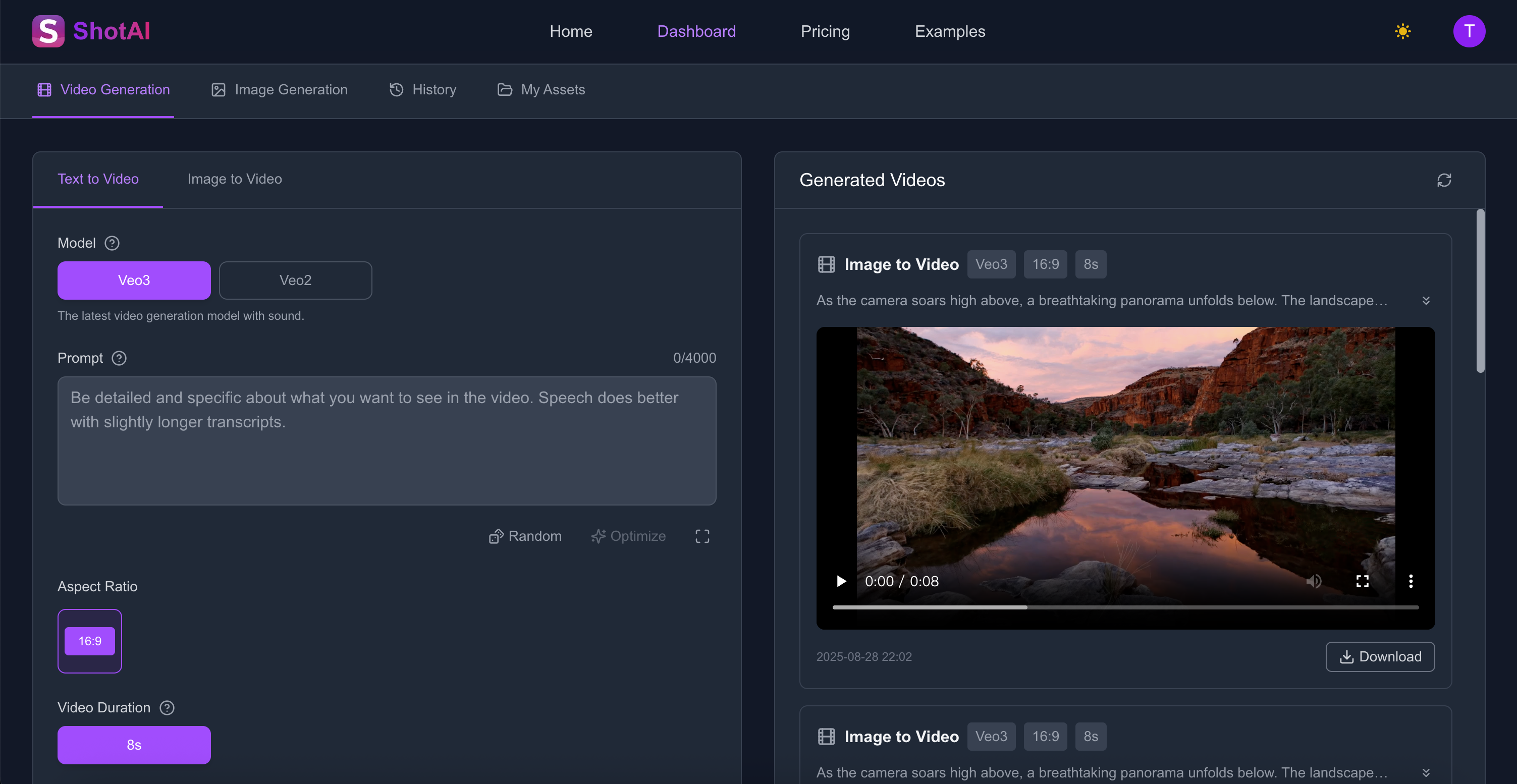Choose the 8s video duration

tap(134, 745)
